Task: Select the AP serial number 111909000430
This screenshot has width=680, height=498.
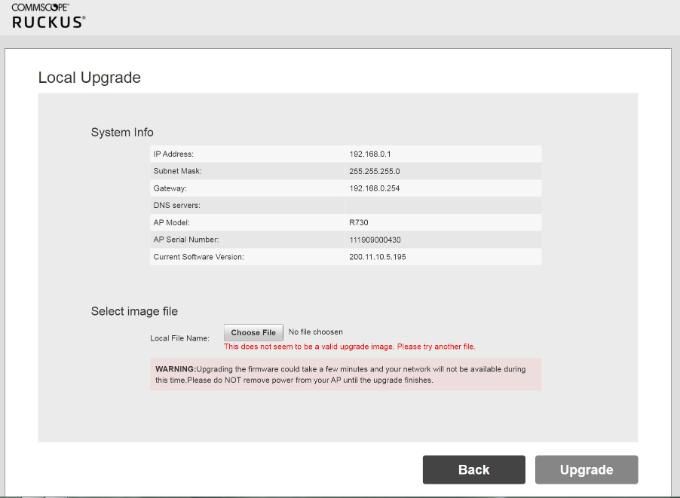Action: pyautogui.click(x=377, y=240)
